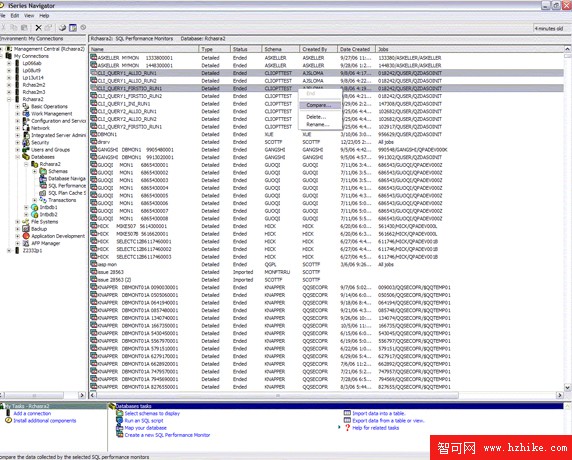This screenshot has height=460, width=572.
Task: Click the Copy toolbar icon
Action: coord(14,28)
